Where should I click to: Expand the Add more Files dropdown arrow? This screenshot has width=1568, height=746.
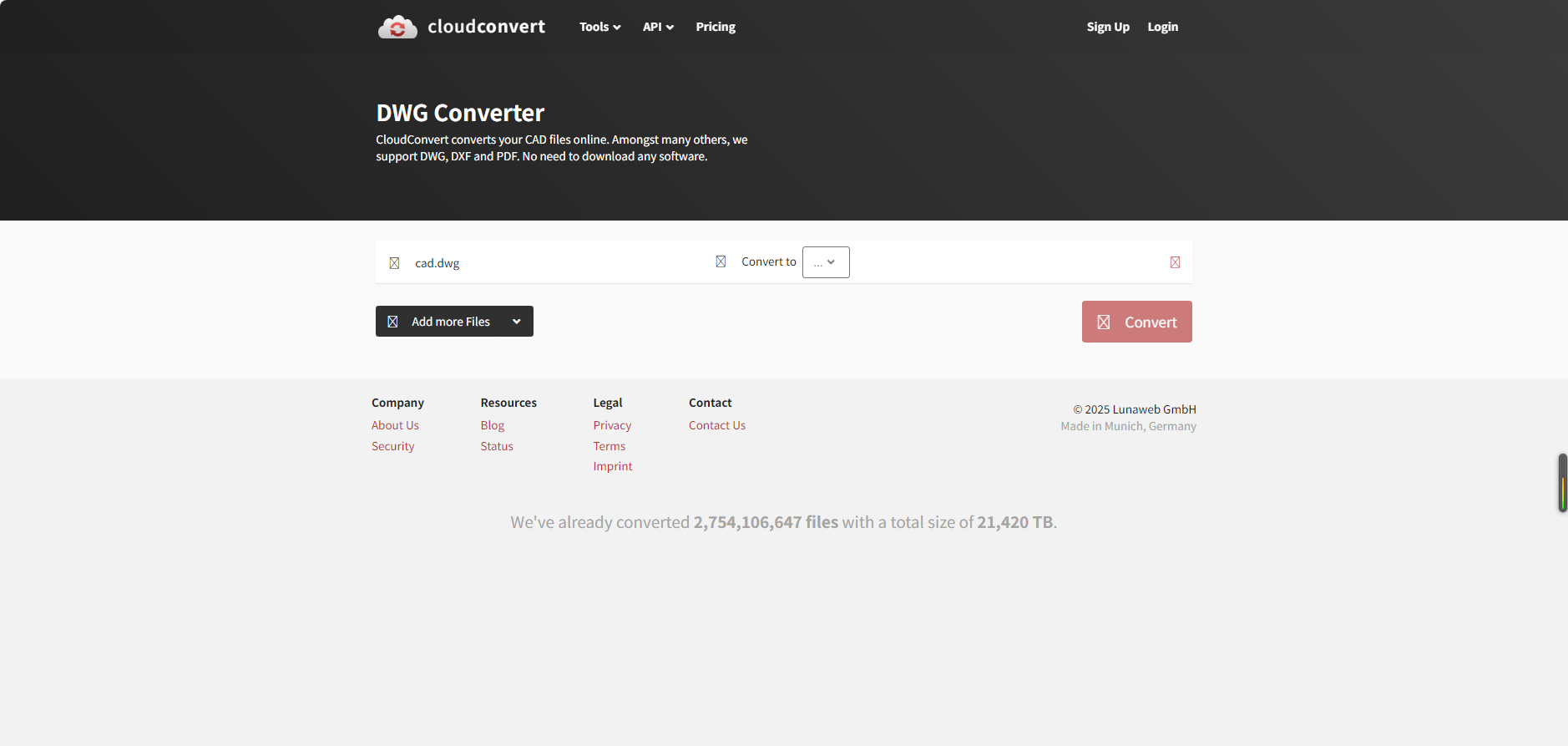coord(517,322)
